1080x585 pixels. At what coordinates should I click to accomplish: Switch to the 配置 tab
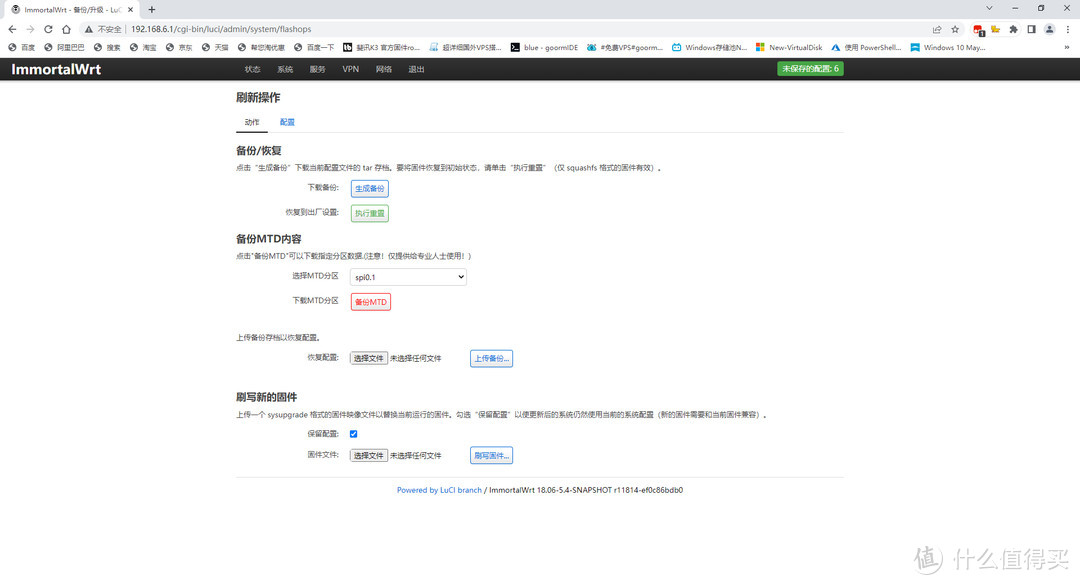pyautogui.click(x=287, y=122)
